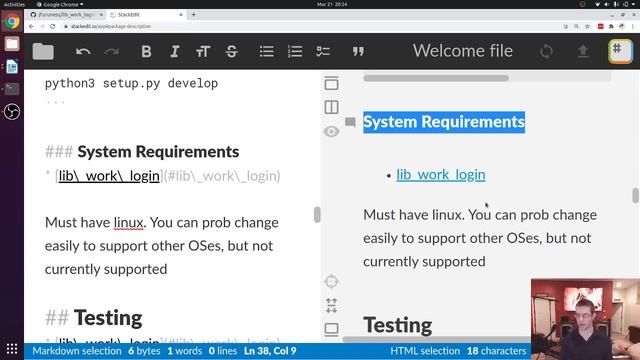Close the GitHub browser tab
Screen dimensions: 640x360
tap(101, 15)
